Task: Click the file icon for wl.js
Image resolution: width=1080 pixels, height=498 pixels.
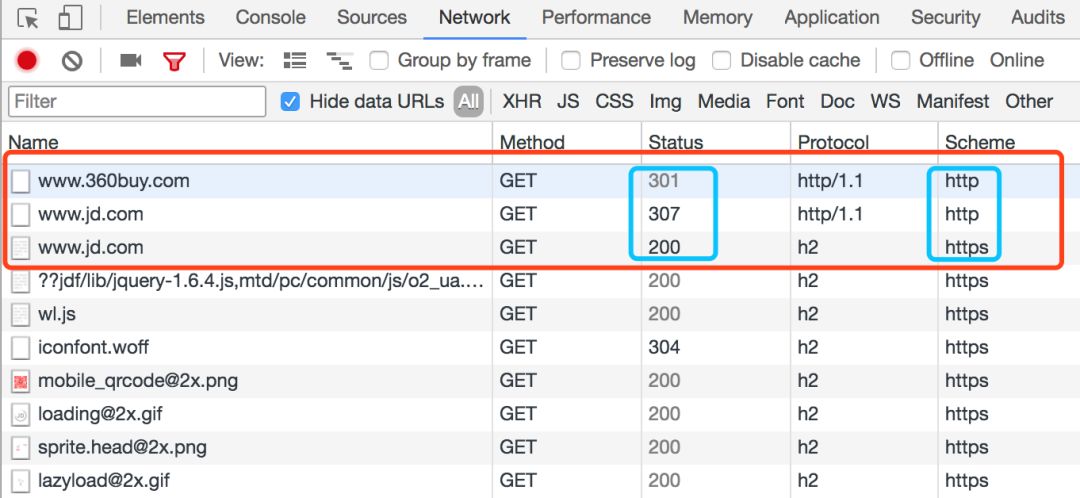Action: tap(21, 315)
